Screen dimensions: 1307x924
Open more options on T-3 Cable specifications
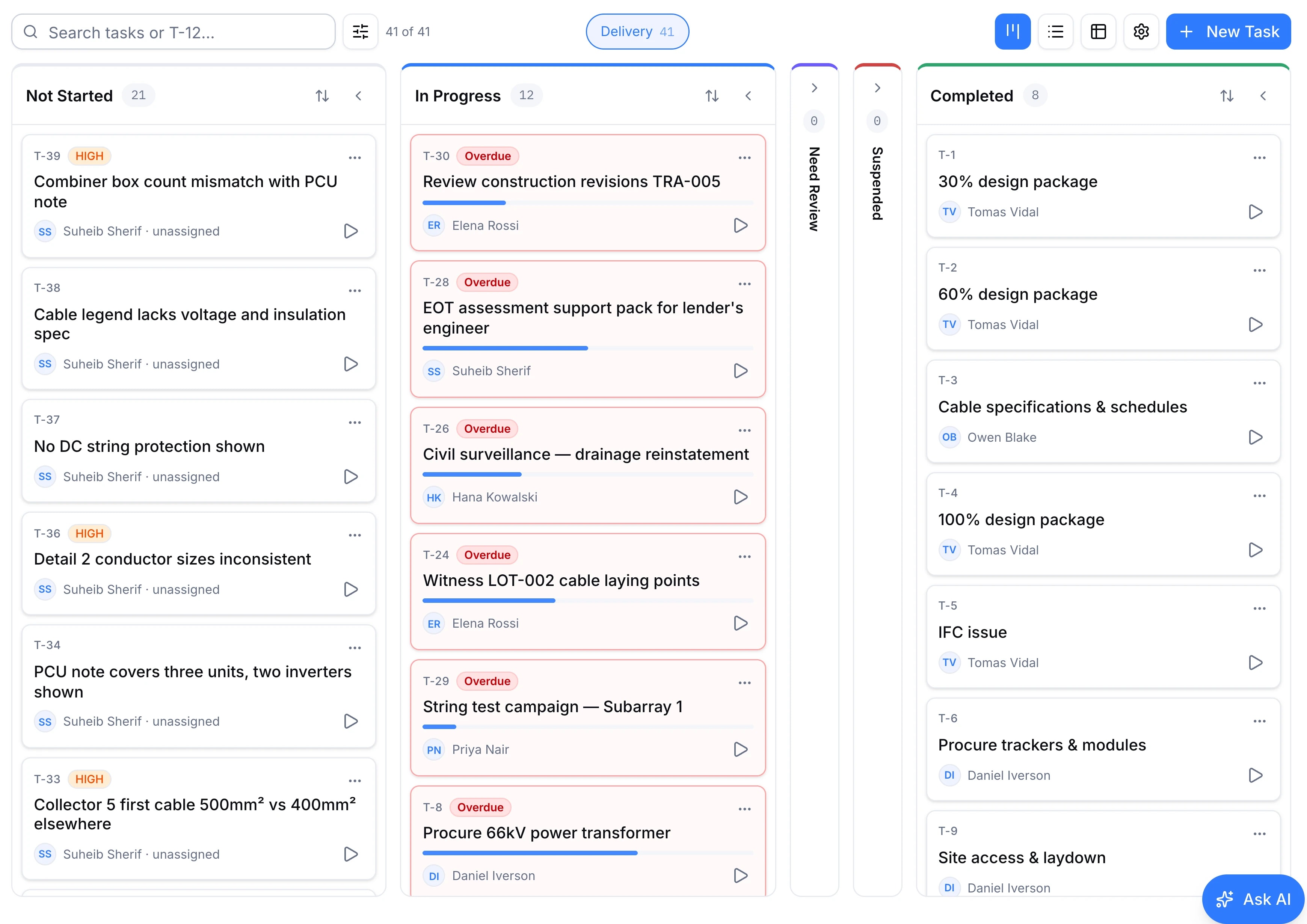1260,383
